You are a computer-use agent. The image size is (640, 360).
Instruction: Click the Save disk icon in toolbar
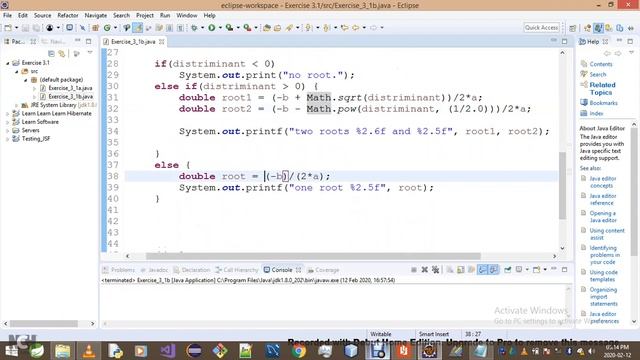[x=25, y=28]
